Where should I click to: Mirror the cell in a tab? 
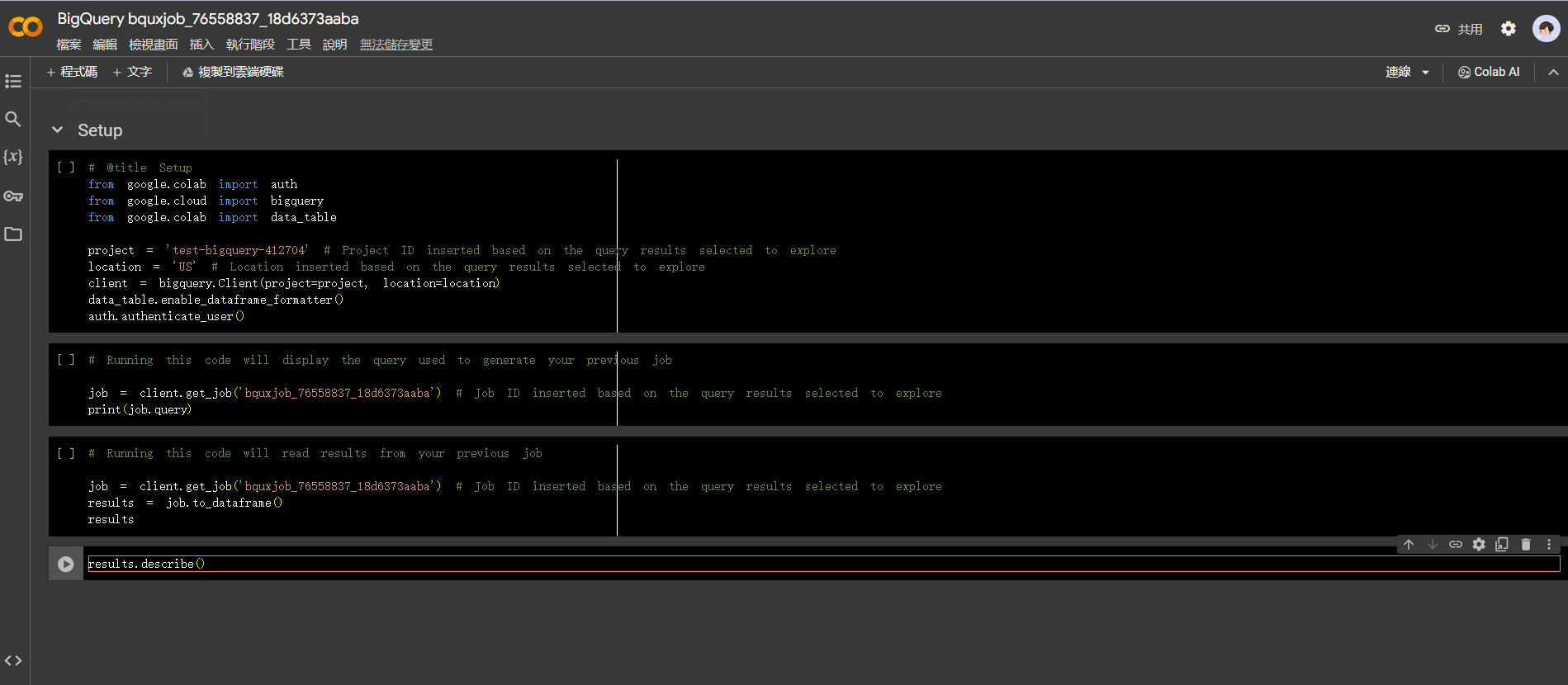(x=1502, y=545)
